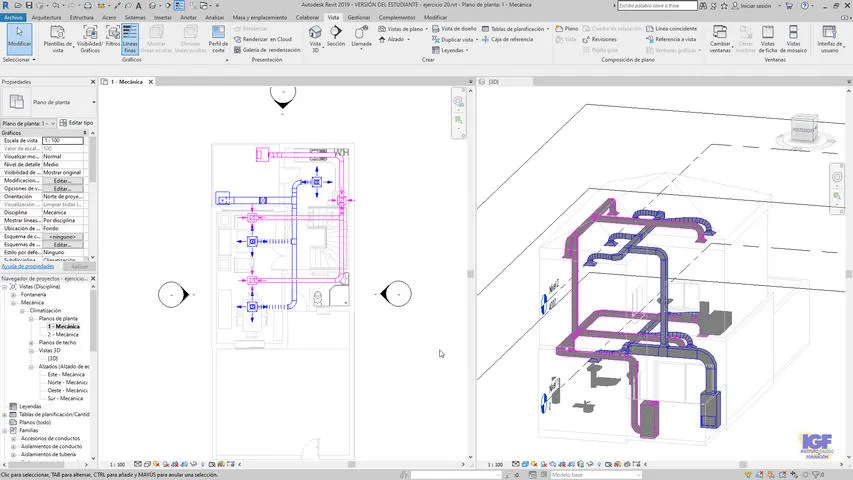853x480 pixels.
Task: Open Galería de renderización
Action: tap(267, 50)
